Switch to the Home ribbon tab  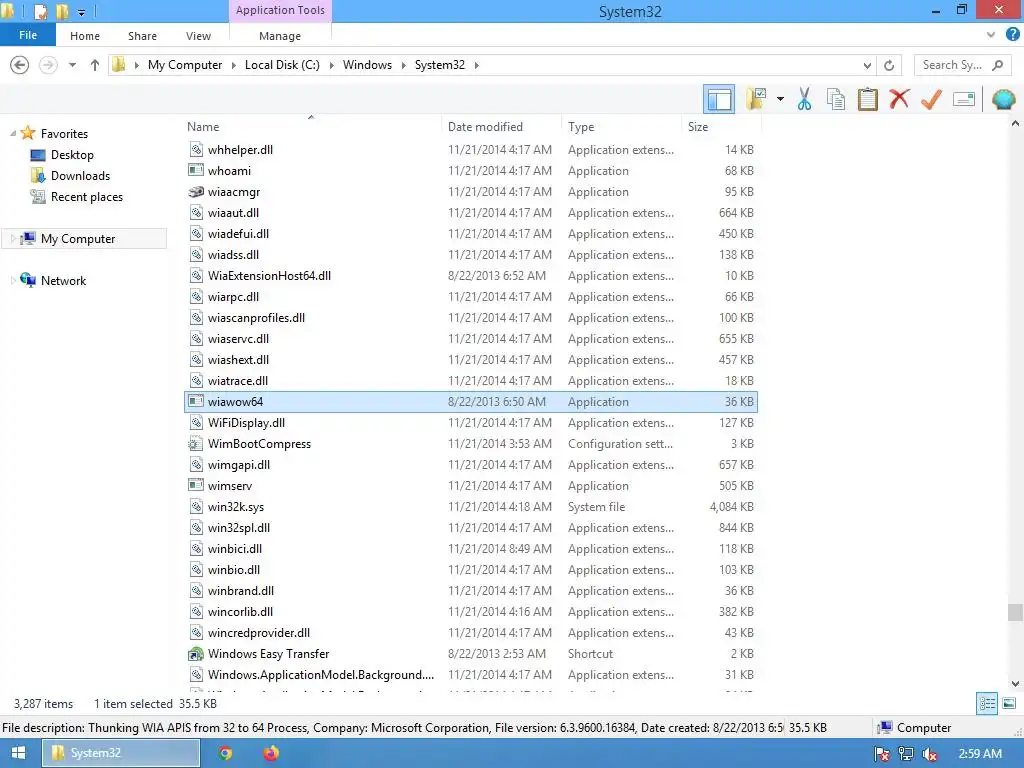tap(85, 36)
